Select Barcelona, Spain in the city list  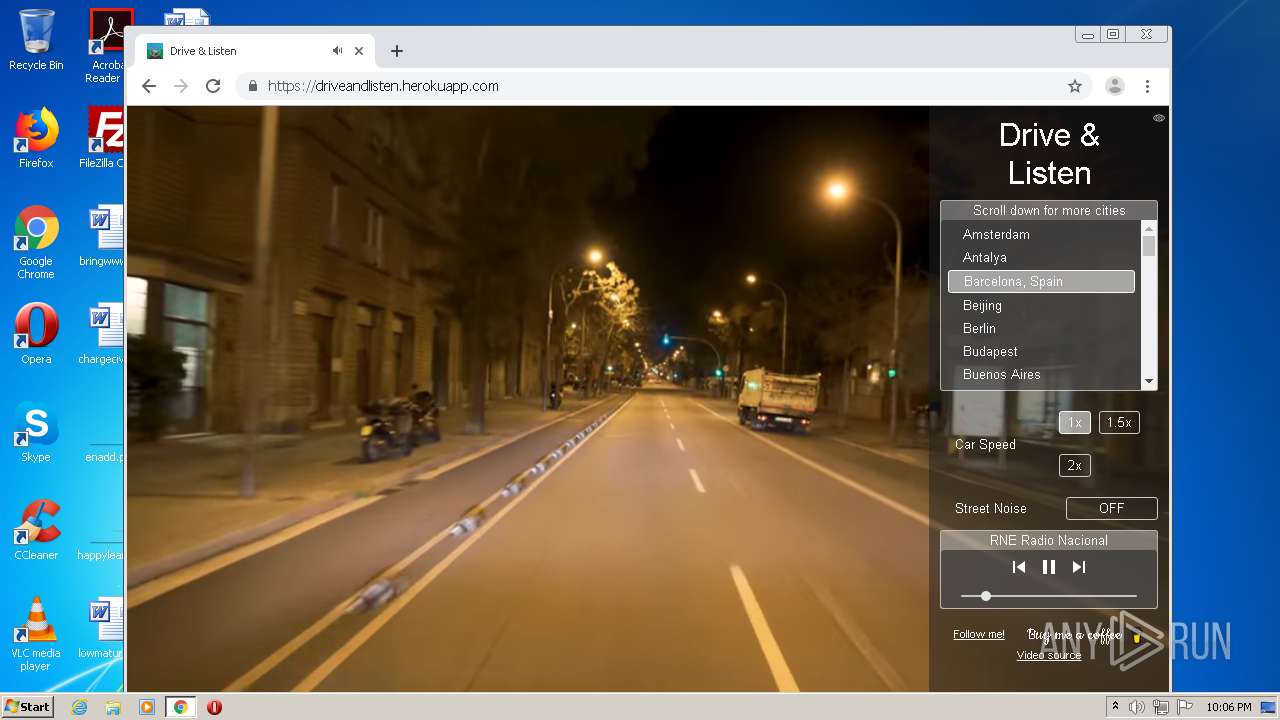point(1041,281)
